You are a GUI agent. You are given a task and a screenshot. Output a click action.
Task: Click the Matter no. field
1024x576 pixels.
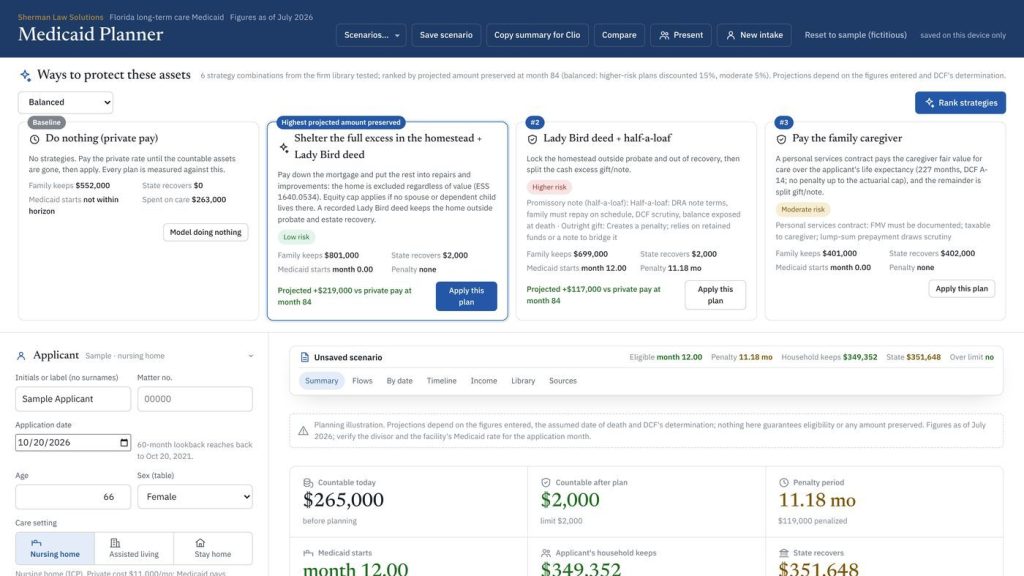[x=195, y=399]
